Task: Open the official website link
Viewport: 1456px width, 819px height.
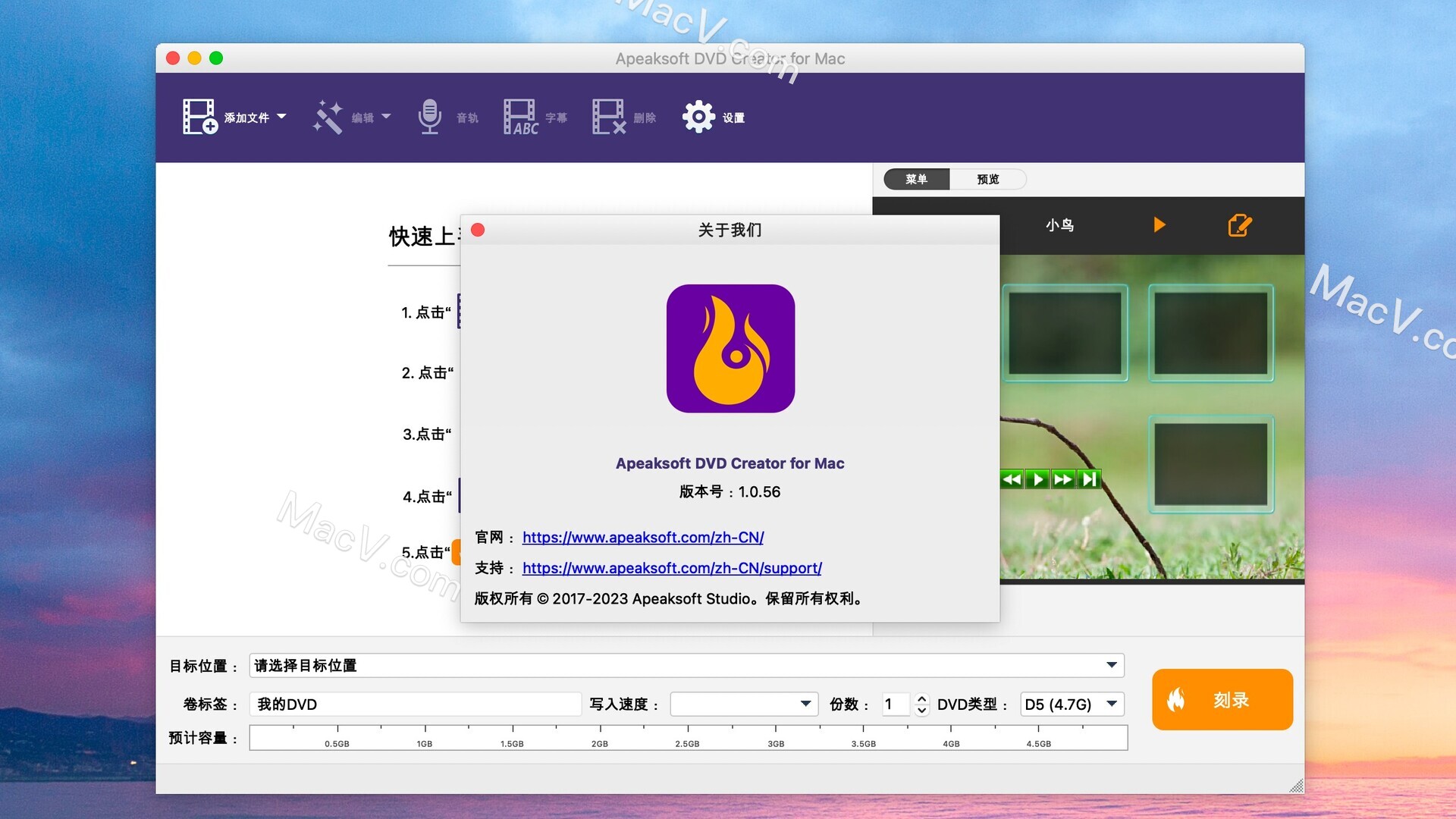Action: click(643, 537)
